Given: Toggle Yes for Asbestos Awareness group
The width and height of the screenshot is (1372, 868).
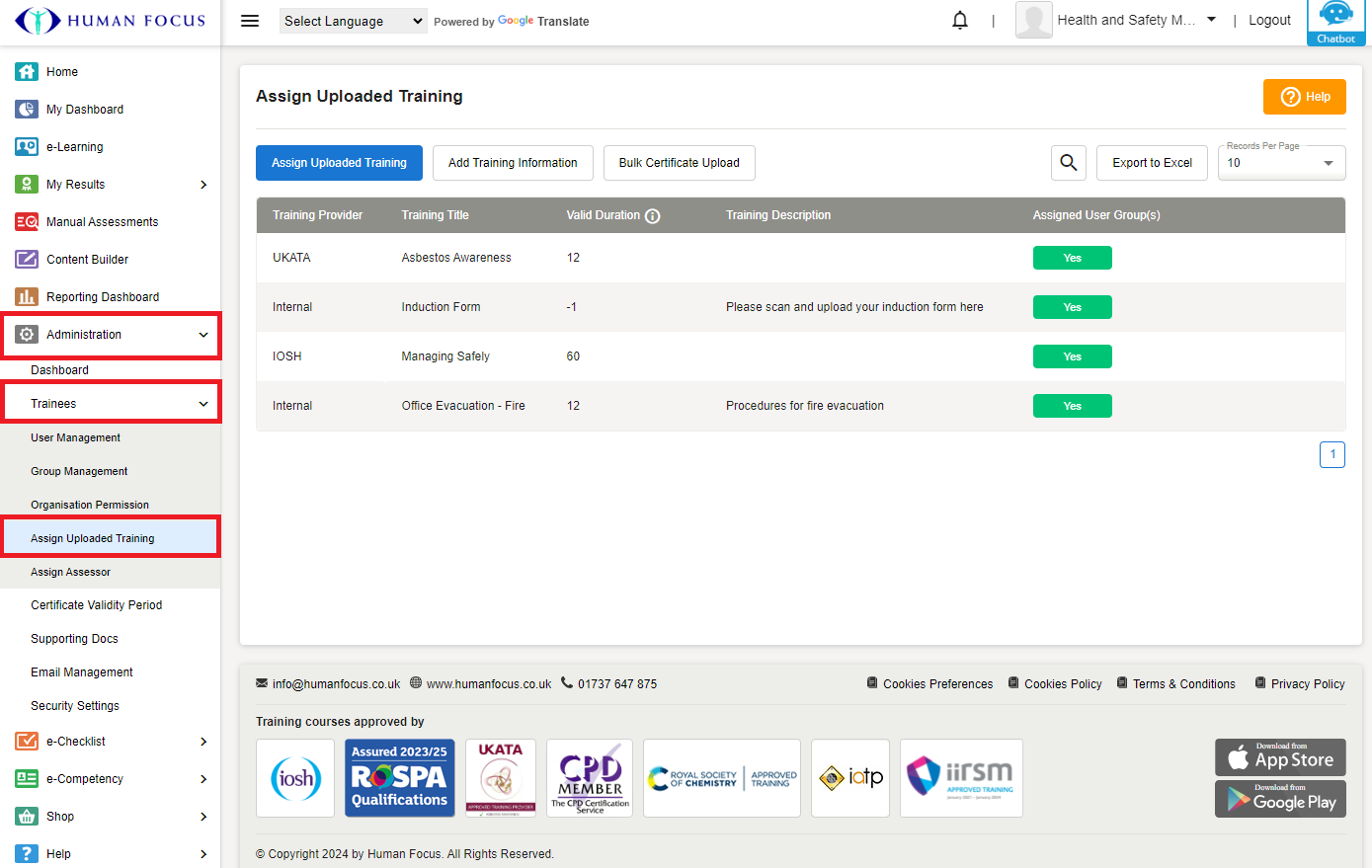Looking at the screenshot, I should click(x=1072, y=258).
